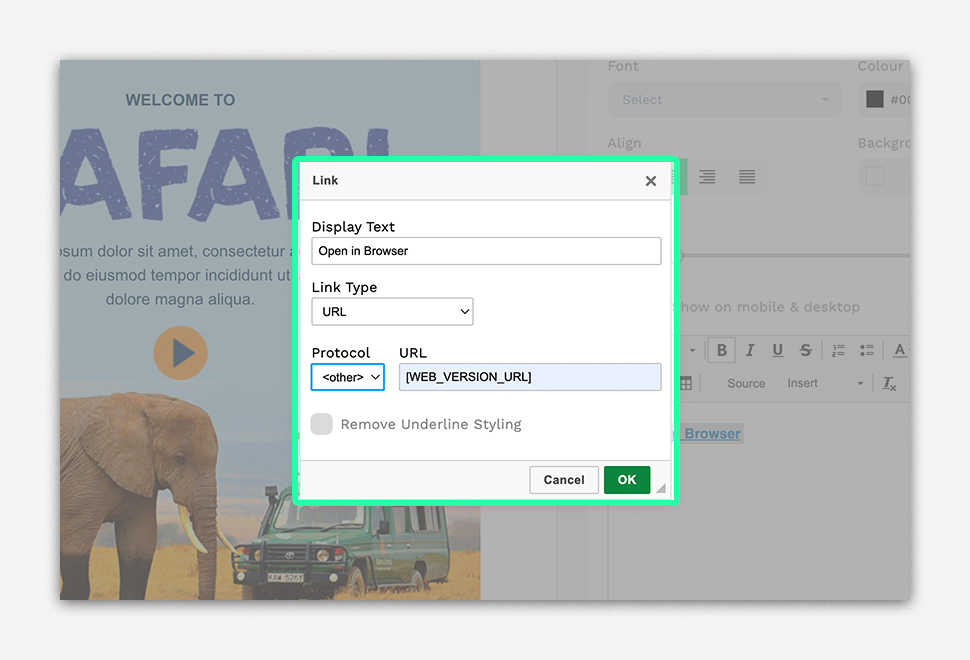The image size is (970, 660).
Task: Cancel the Link dialog
Action: coord(564,480)
